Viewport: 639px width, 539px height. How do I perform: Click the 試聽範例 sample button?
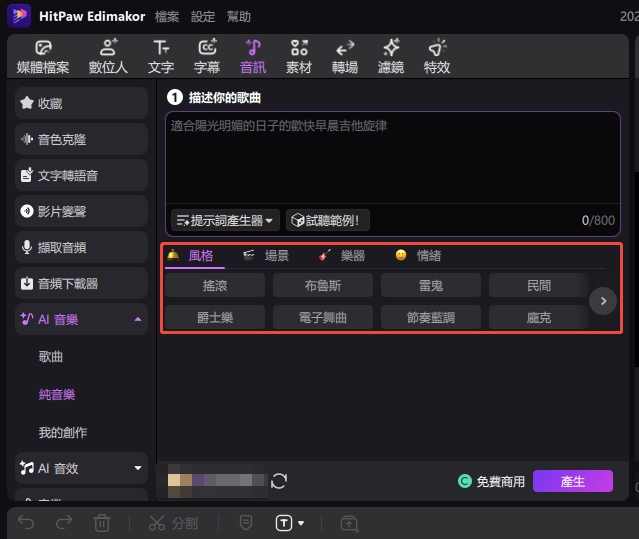click(328, 220)
